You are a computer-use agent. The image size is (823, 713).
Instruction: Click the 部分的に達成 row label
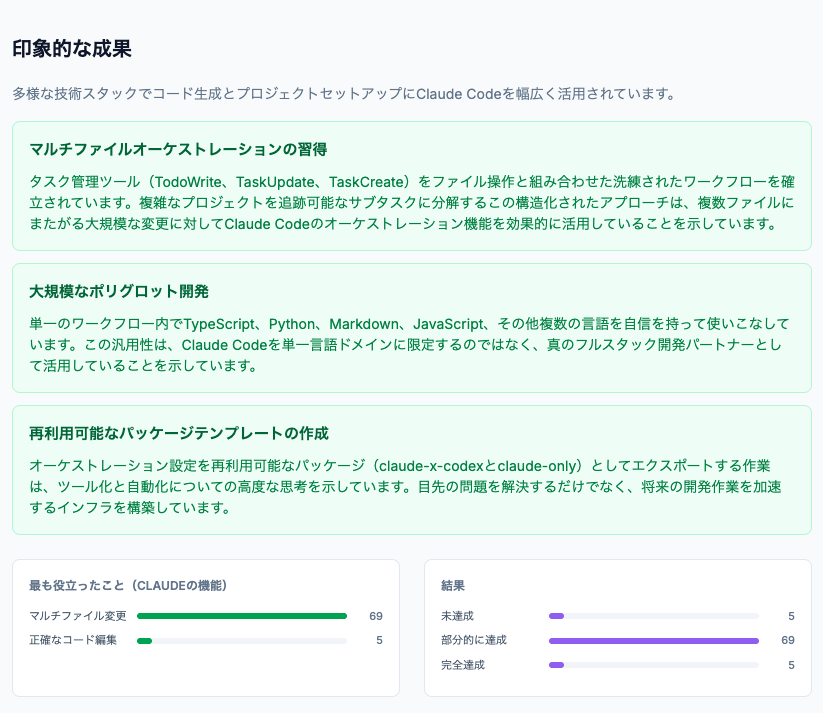(474, 640)
